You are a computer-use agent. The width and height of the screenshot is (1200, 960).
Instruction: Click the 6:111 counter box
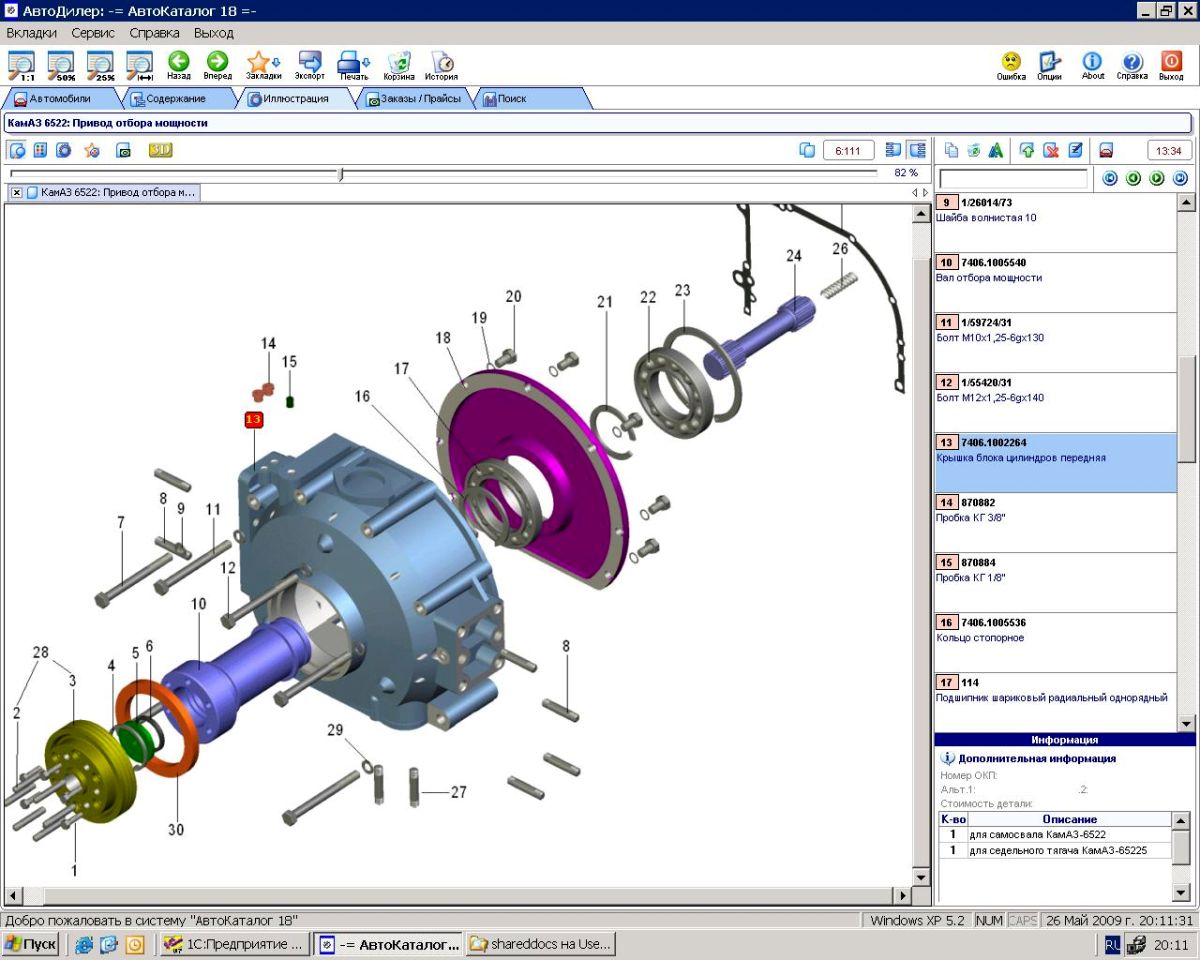click(x=849, y=151)
